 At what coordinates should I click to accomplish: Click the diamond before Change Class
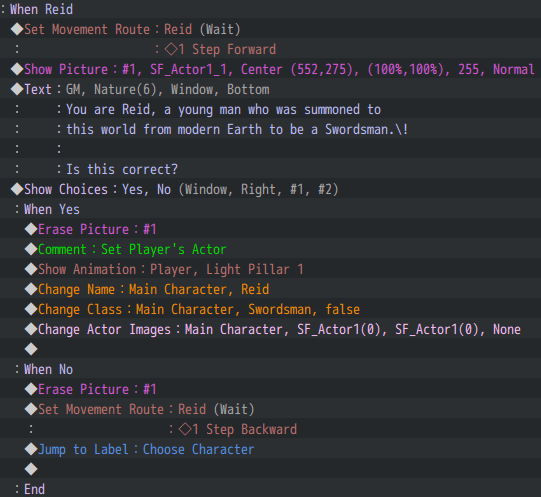31,309
